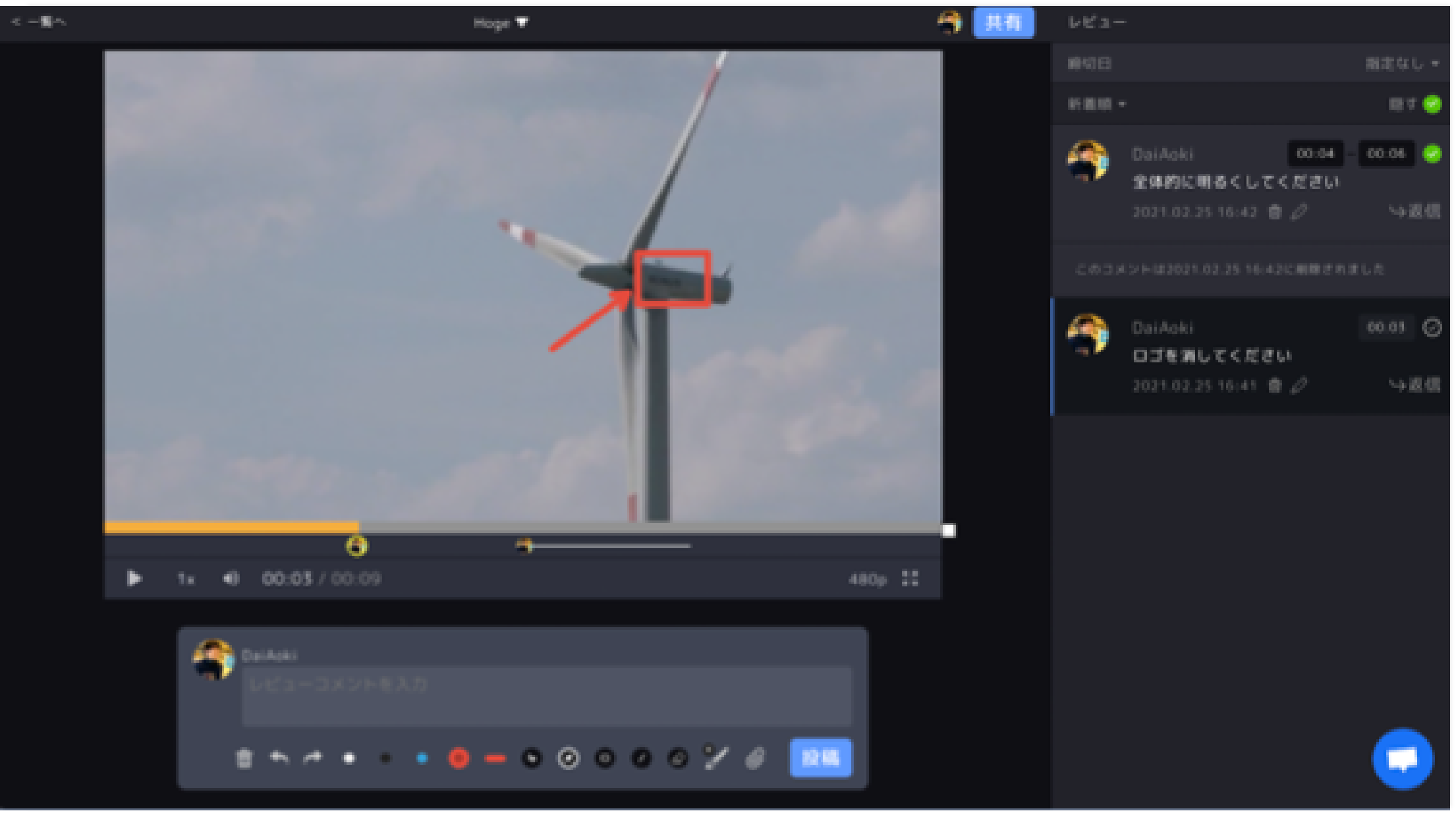Click the redo arrow in drawing toolbar

tap(313, 758)
